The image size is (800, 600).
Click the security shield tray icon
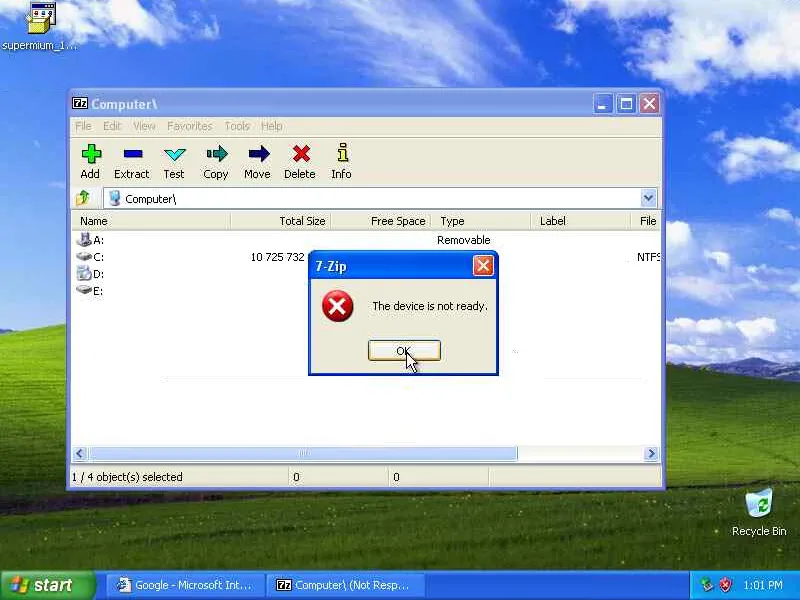(725, 585)
